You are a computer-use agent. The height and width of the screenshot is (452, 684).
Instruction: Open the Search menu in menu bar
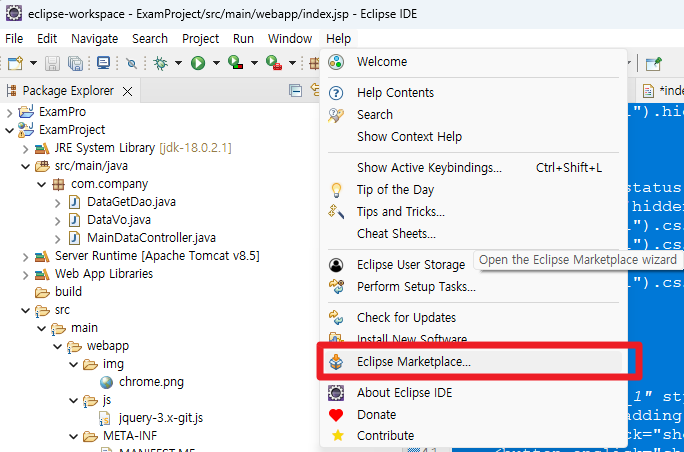(x=150, y=39)
